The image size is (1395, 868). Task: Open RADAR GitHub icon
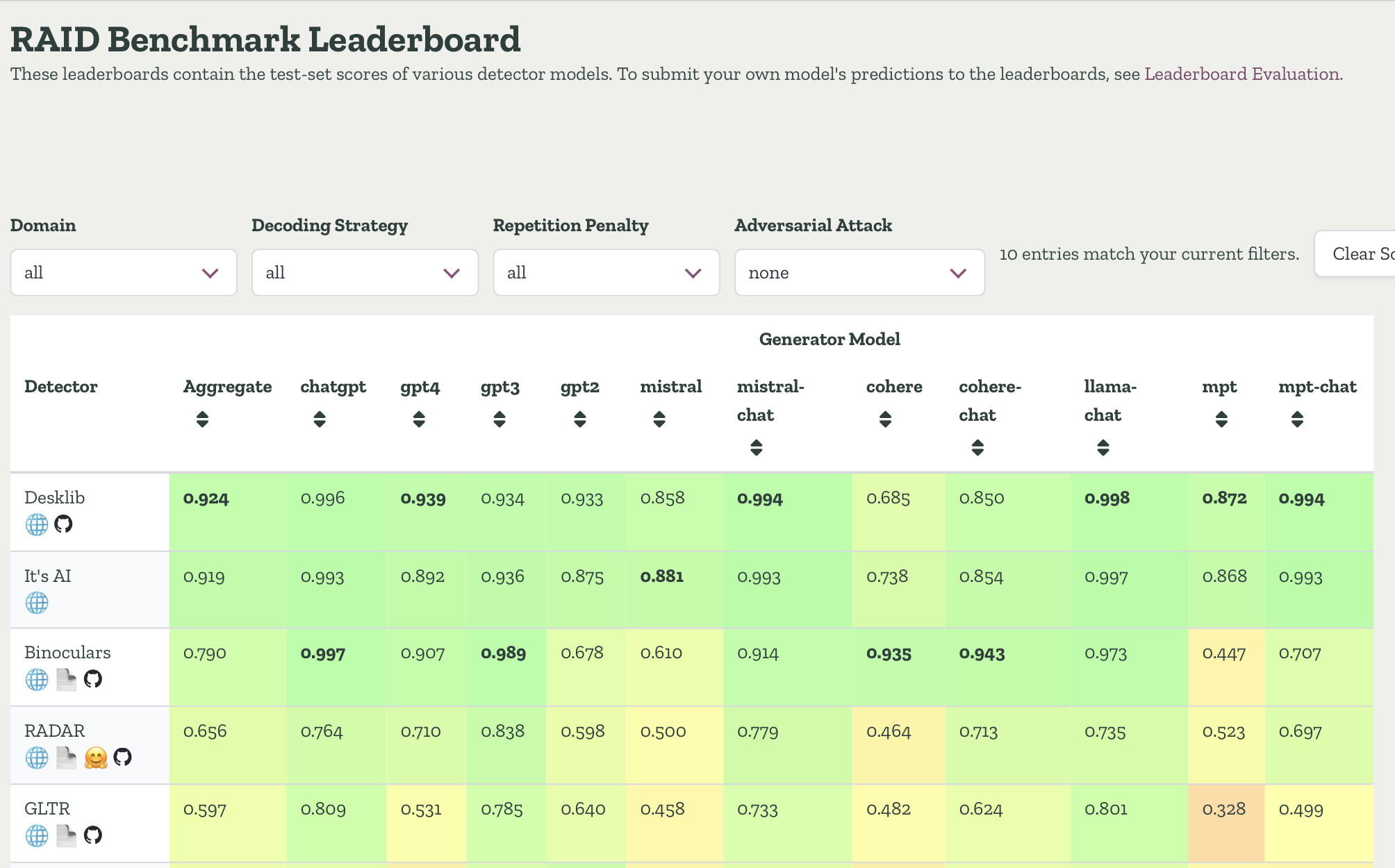[x=123, y=757]
